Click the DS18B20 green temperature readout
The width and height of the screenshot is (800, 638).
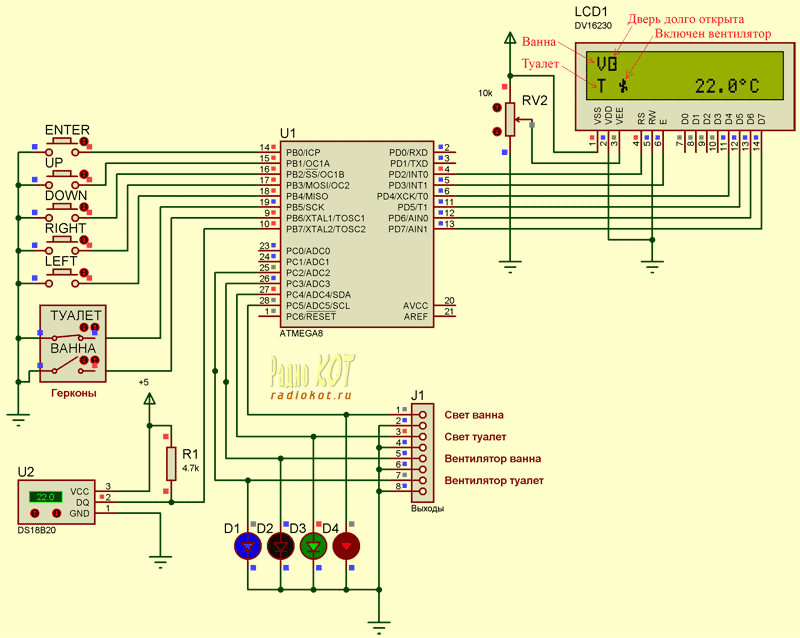pos(45,496)
